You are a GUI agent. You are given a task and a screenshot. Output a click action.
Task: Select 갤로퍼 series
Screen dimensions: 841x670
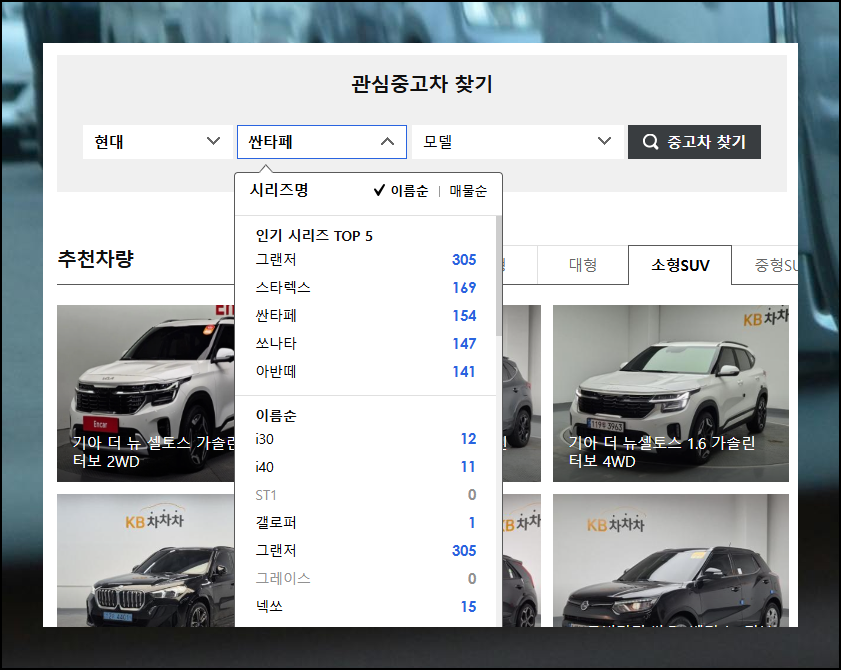(x=365, y=522)
